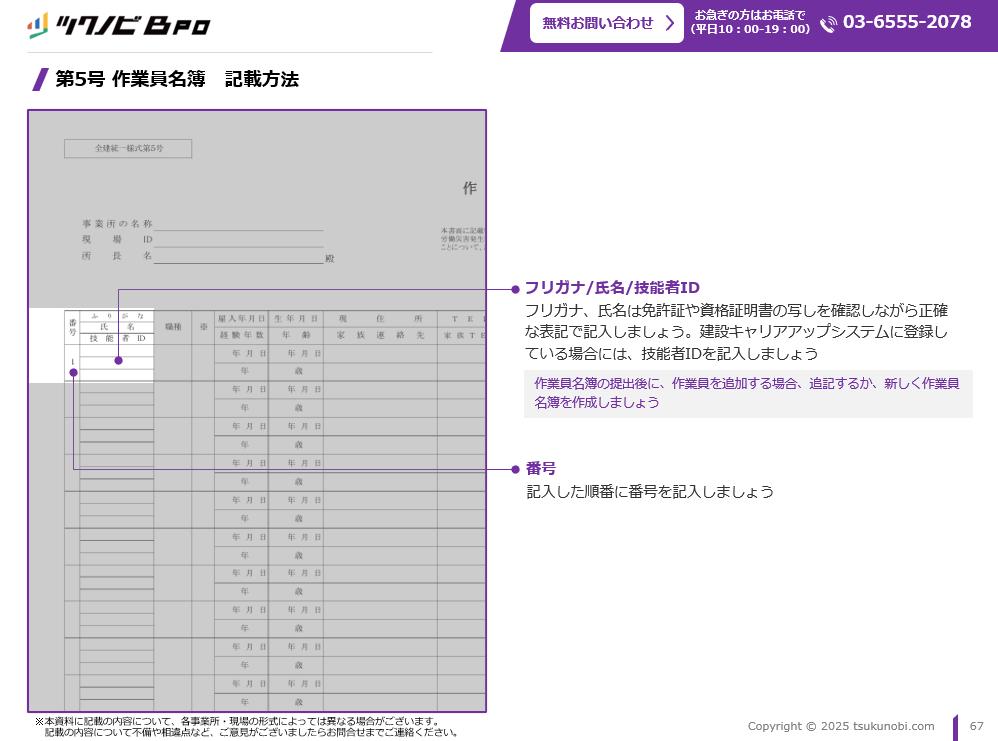The width and height of the screenshot is (998, 741).
Task: Click the form image thumbnail of 作業員名簿
Action: [x=257, y=411]
